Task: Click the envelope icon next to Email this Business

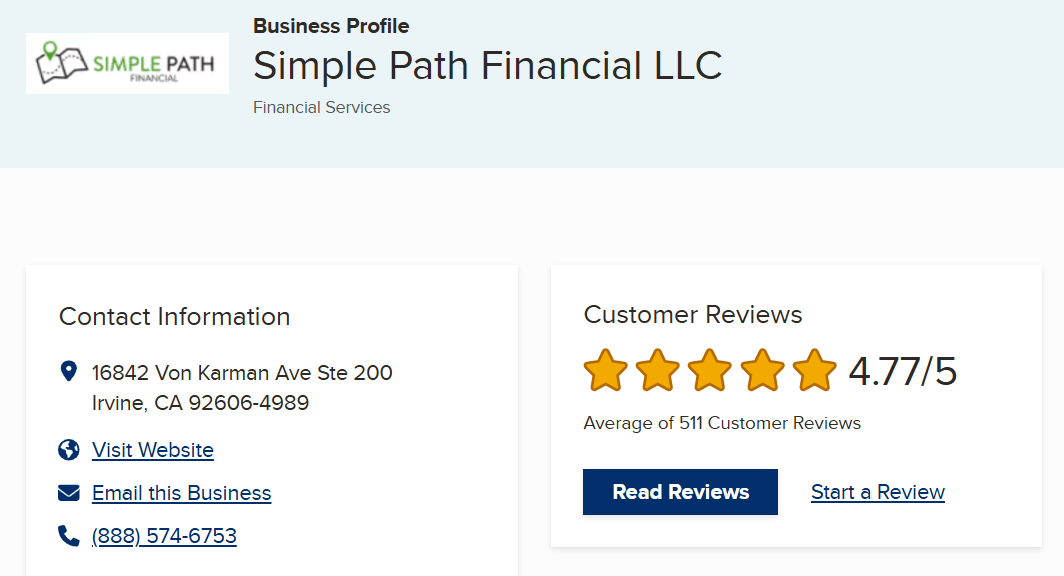Action: tap(68, 492)
